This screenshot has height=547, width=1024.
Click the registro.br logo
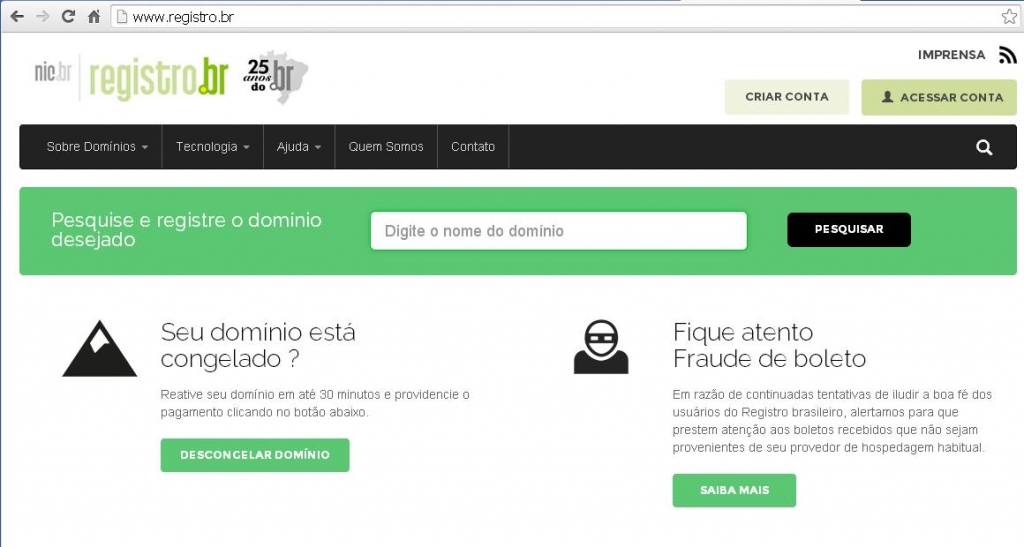158,78
